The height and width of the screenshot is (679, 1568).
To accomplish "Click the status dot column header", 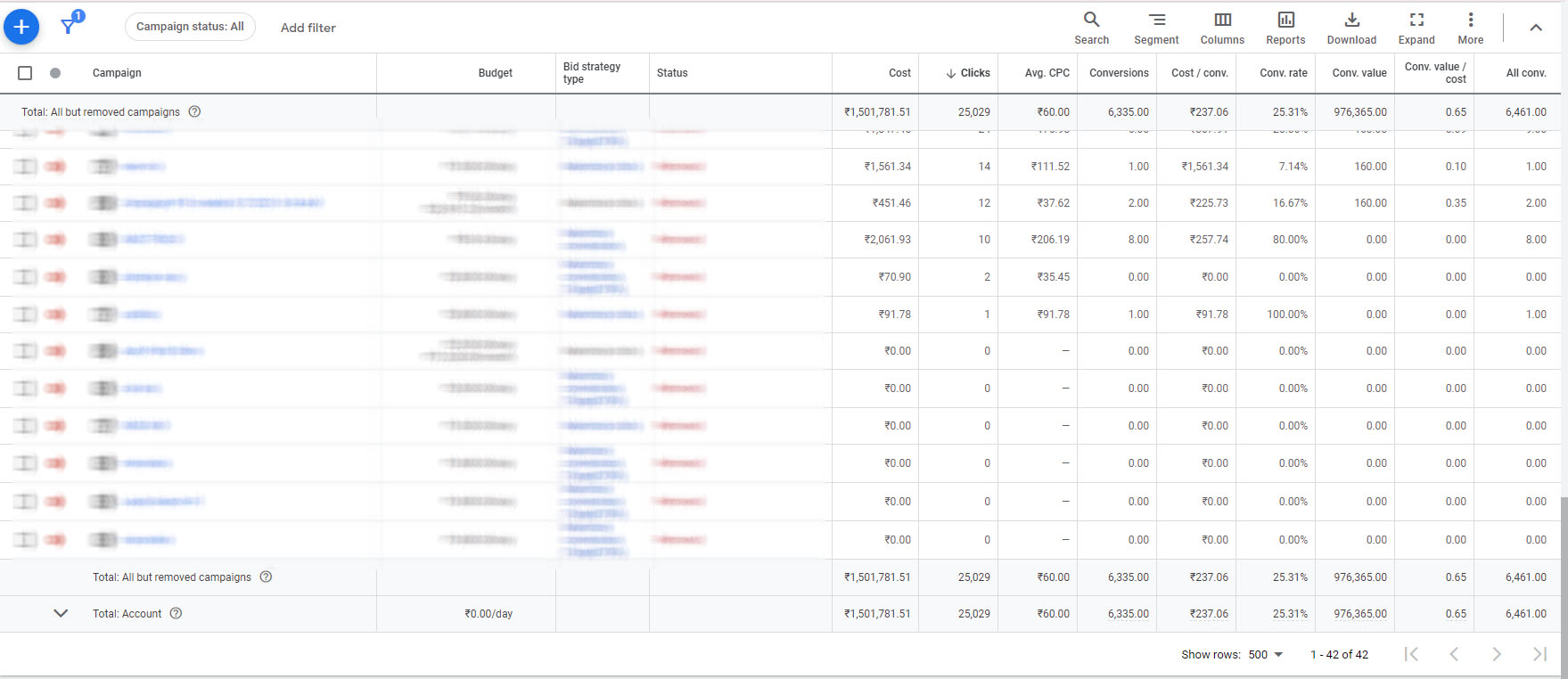I will 55,73.
